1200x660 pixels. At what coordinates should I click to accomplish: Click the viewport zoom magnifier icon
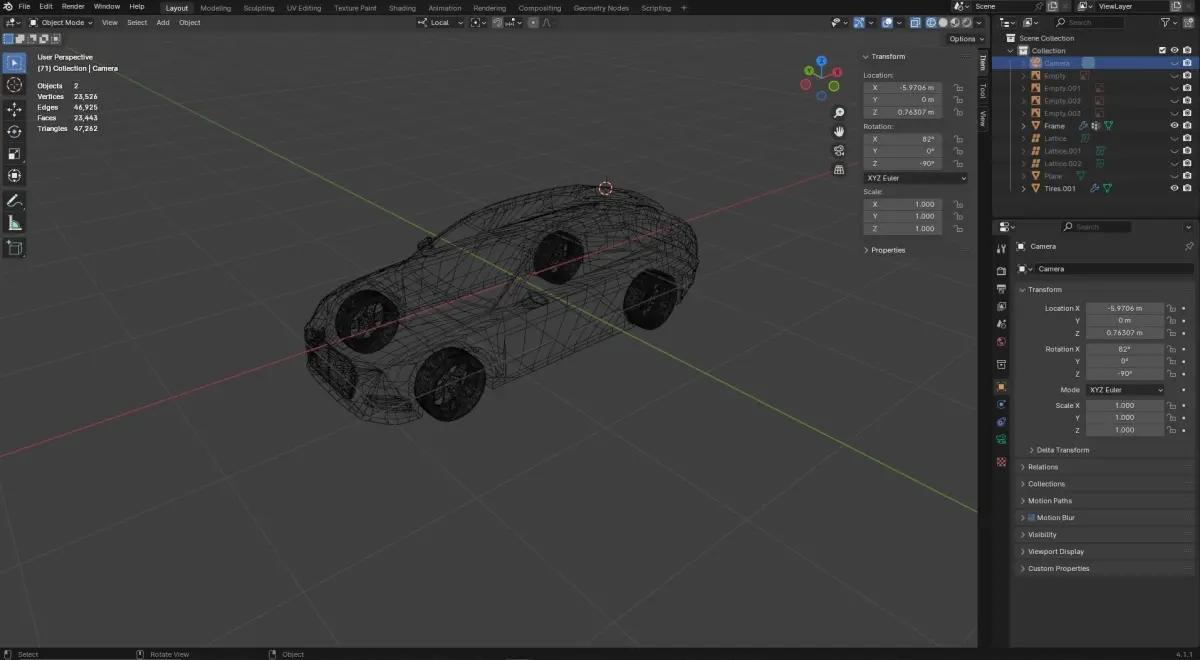click(839, 113)
